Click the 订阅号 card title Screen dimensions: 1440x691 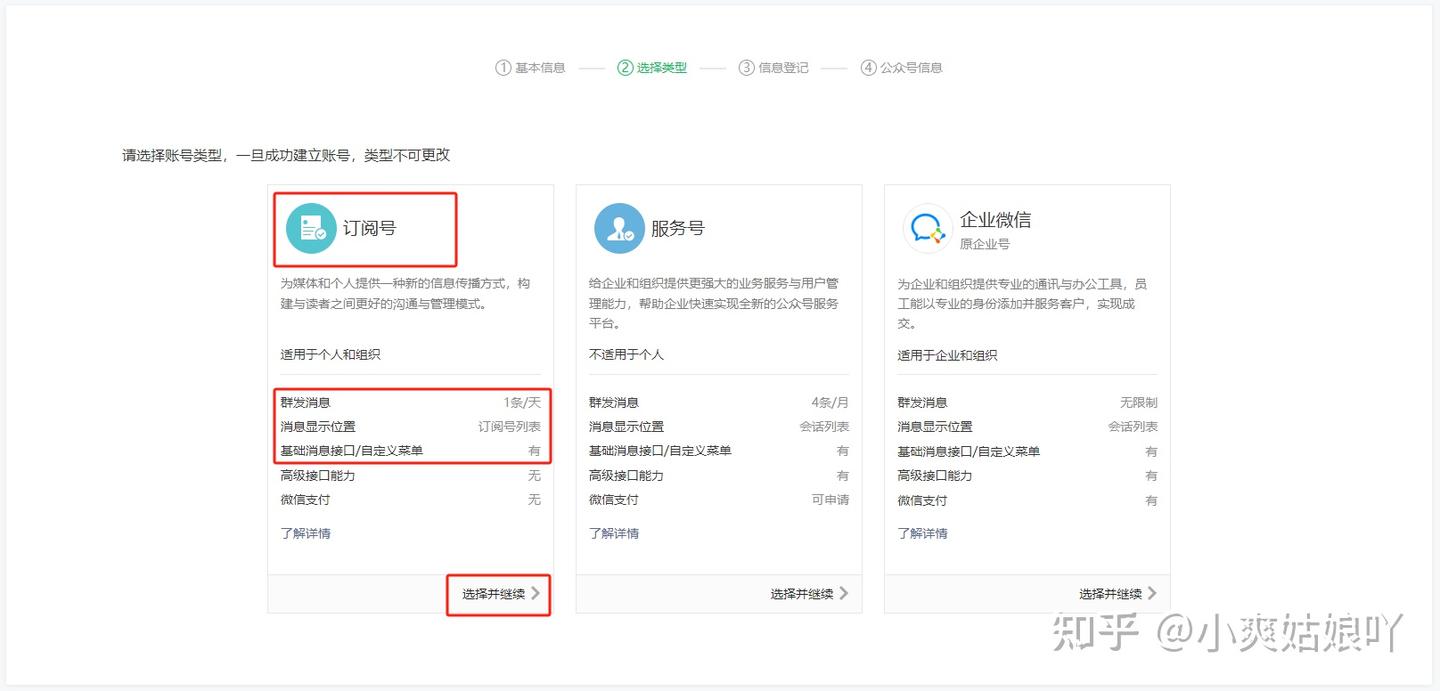(x=370, y=228)
